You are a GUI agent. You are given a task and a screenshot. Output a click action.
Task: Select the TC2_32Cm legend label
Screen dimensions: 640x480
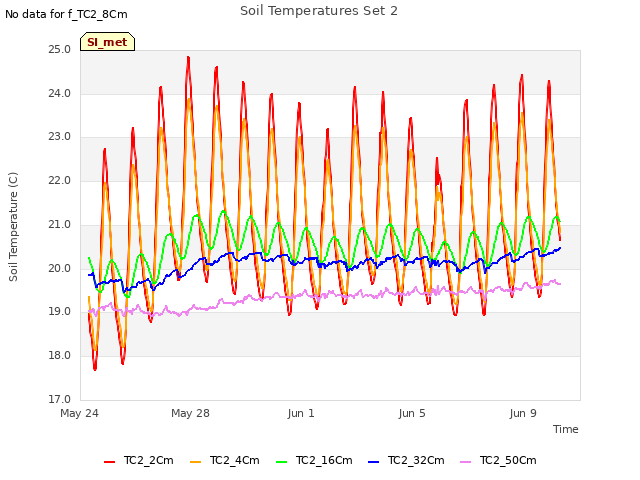pos(416,460)
